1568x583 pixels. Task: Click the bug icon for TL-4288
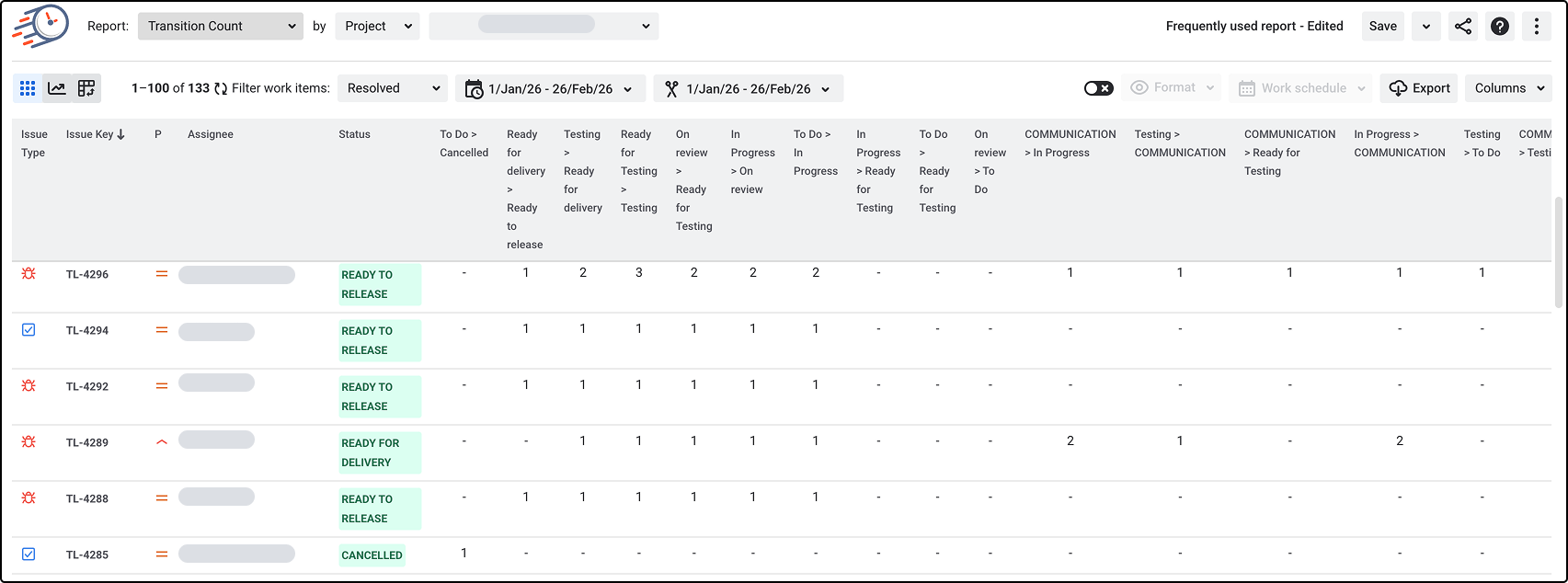pyautogui.click(x=29, y=498)
